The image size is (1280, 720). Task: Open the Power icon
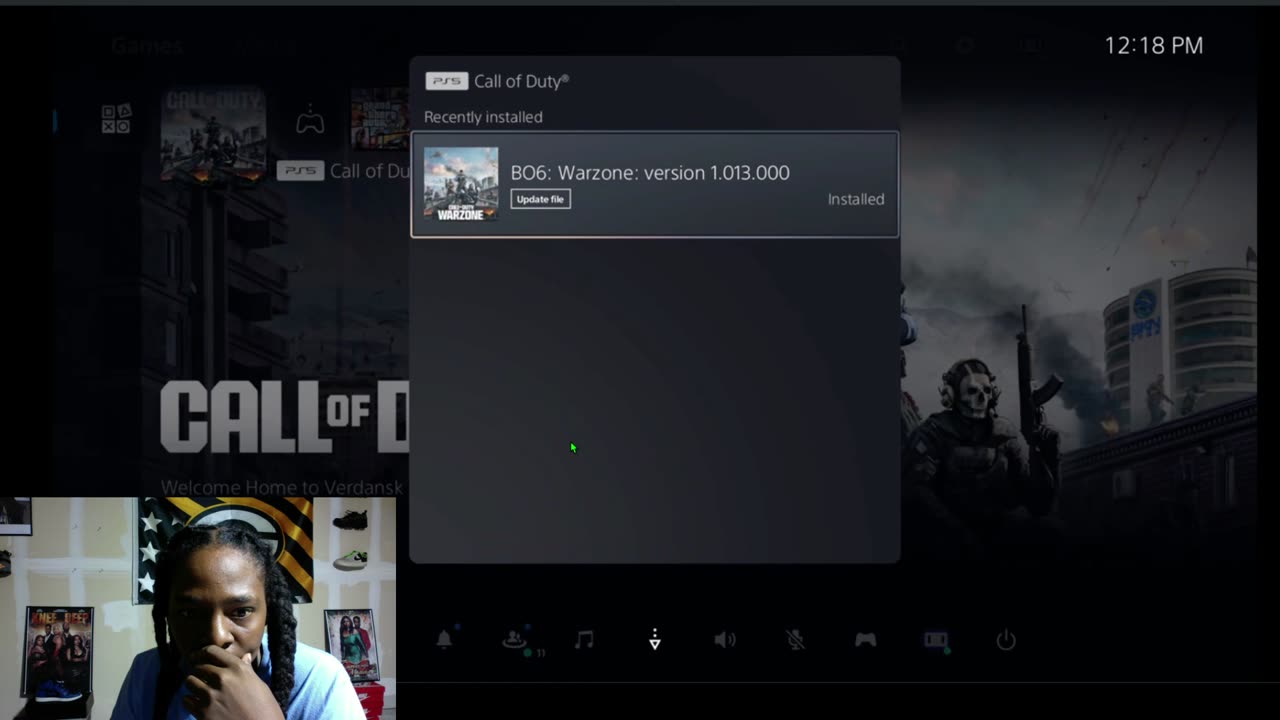coord(1006,640)
